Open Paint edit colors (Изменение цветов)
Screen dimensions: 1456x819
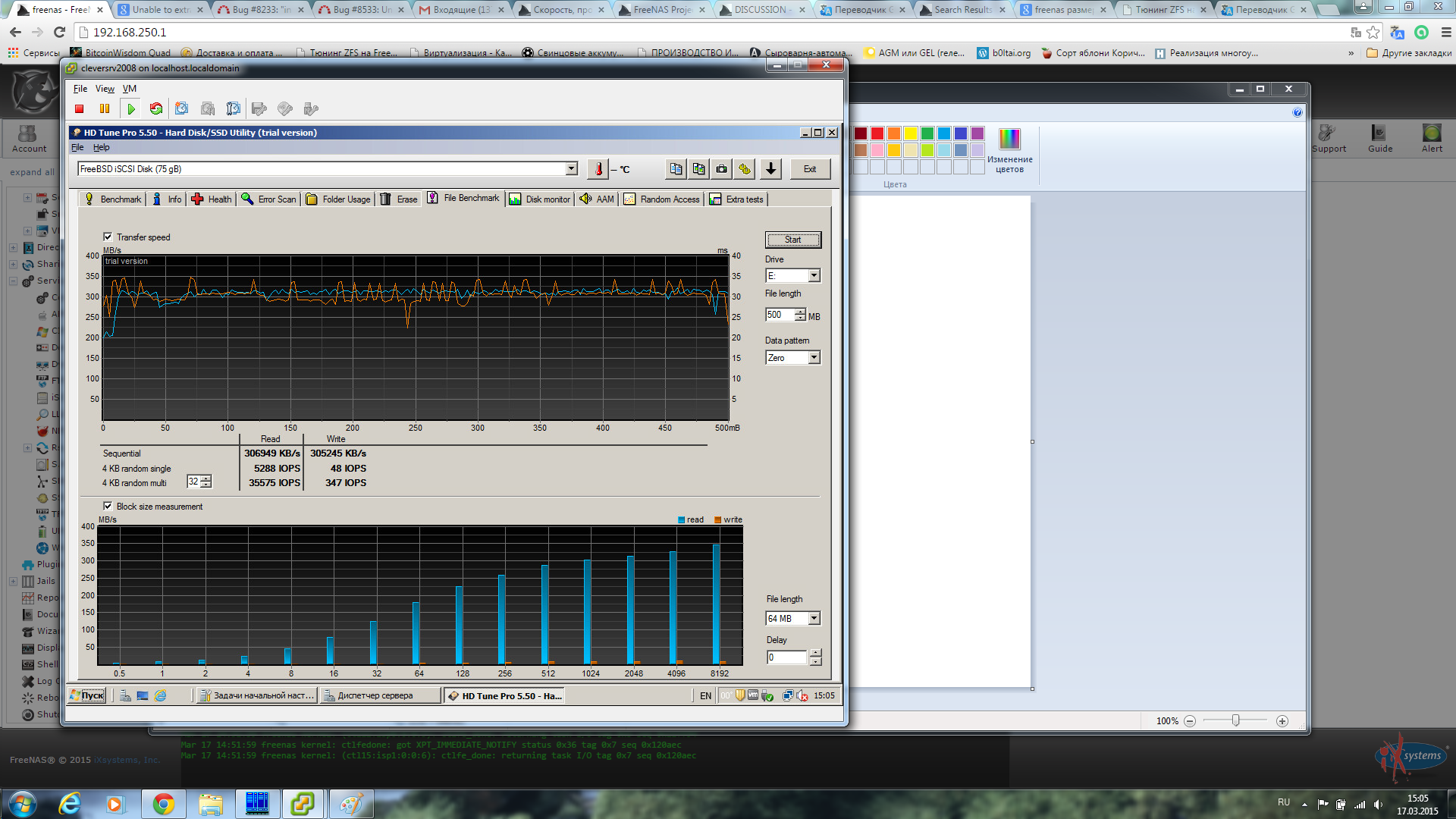point(1010,150)
